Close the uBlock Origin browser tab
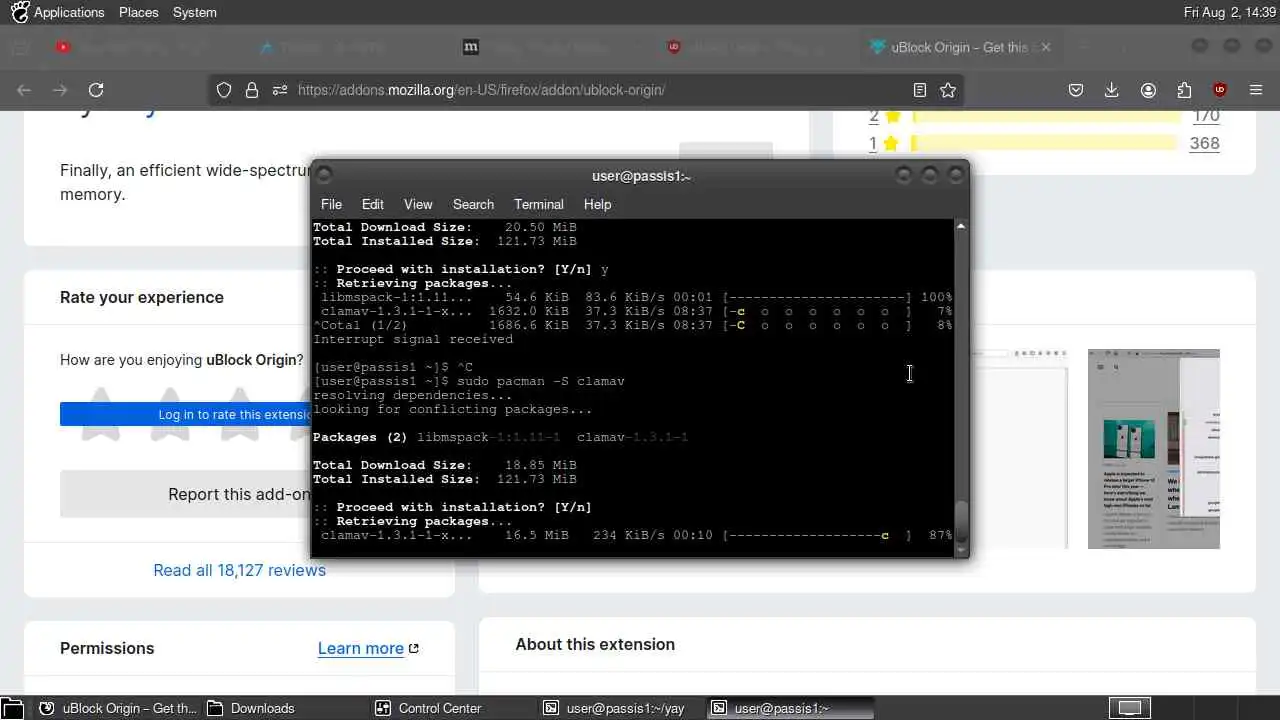This screenshot has height=720, width=1280. [x=1046, y=47]
